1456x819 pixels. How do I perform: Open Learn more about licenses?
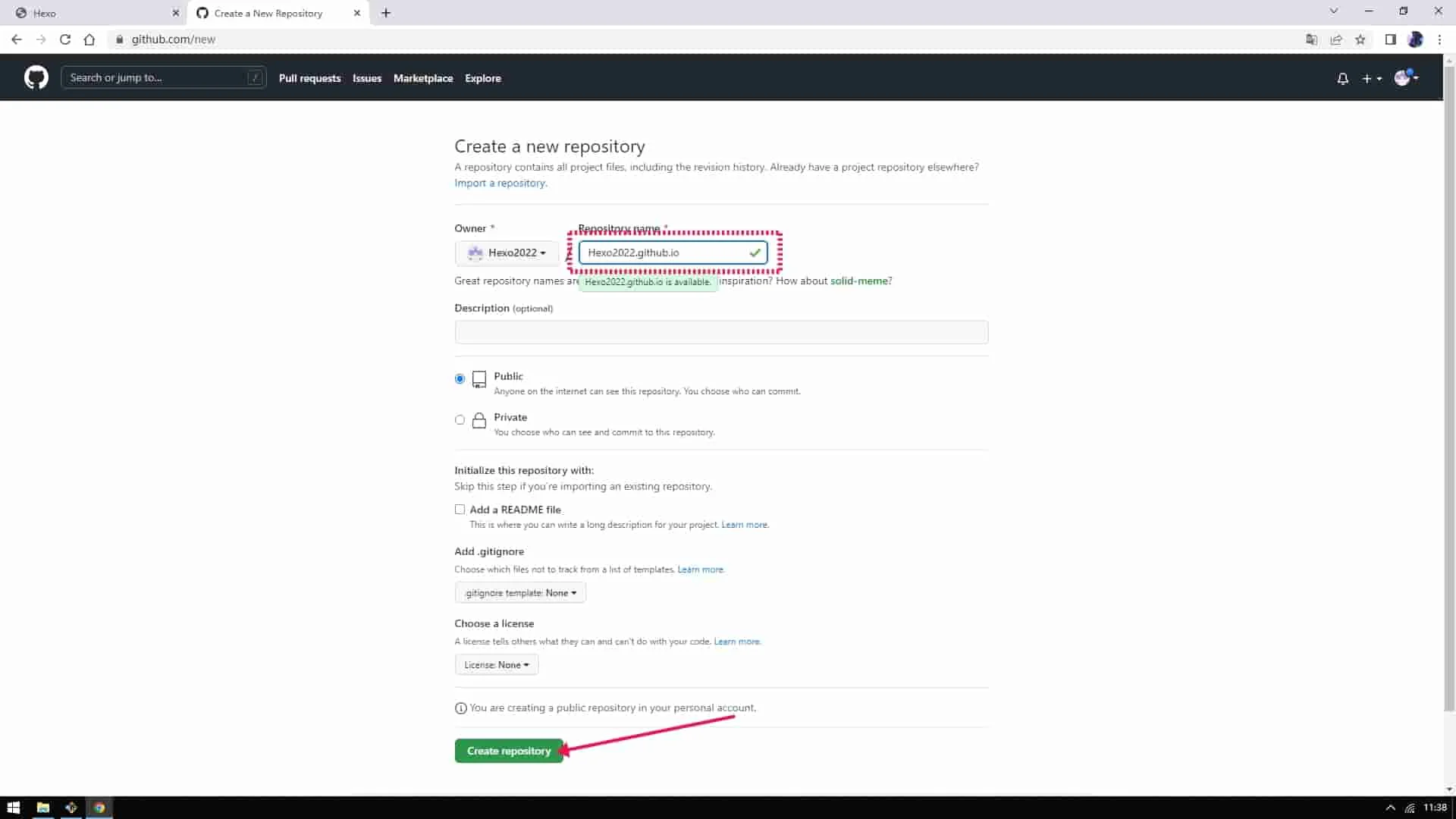737,642
